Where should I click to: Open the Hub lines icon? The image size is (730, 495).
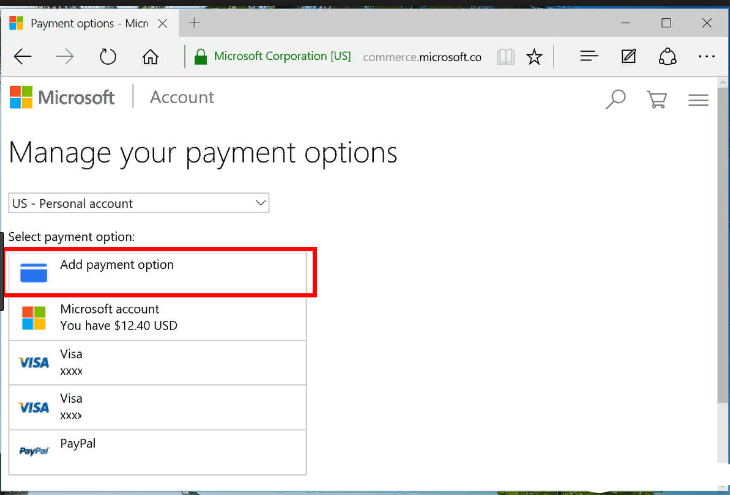pos(589,57)
